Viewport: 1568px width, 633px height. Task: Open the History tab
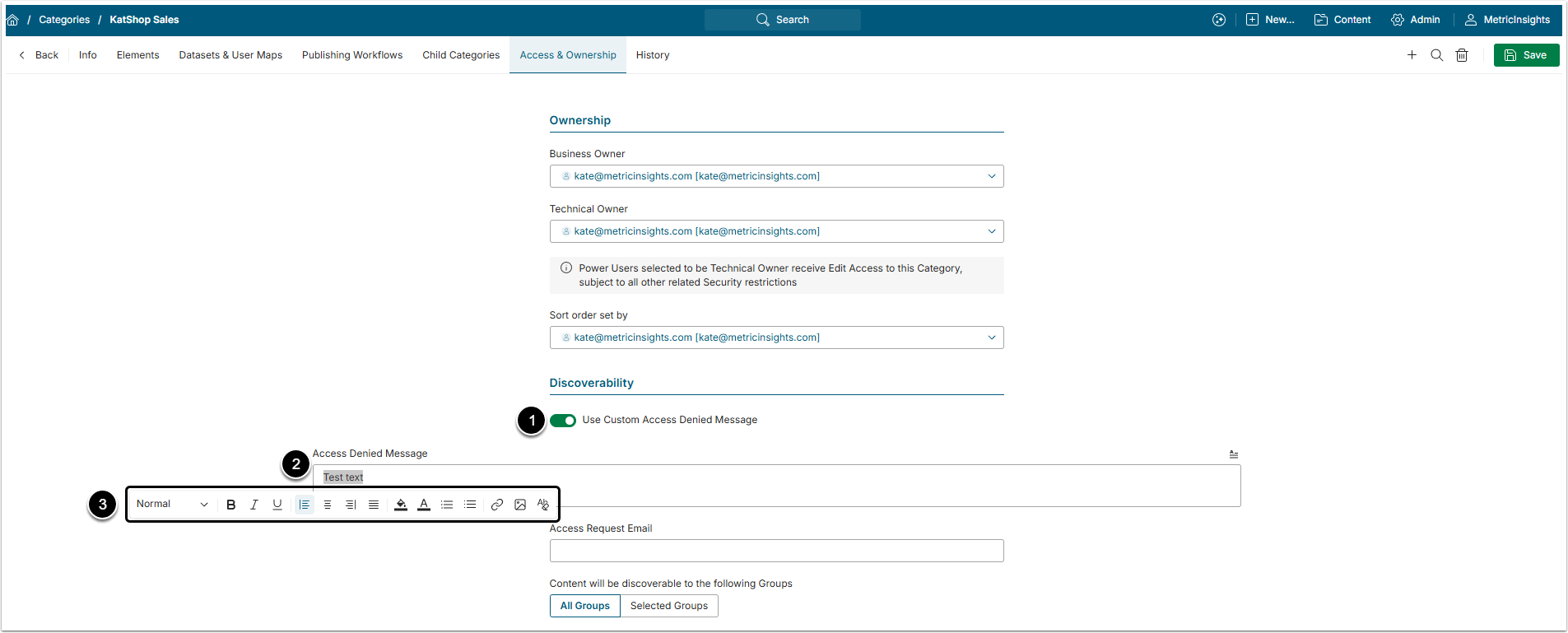pos(653,55)
